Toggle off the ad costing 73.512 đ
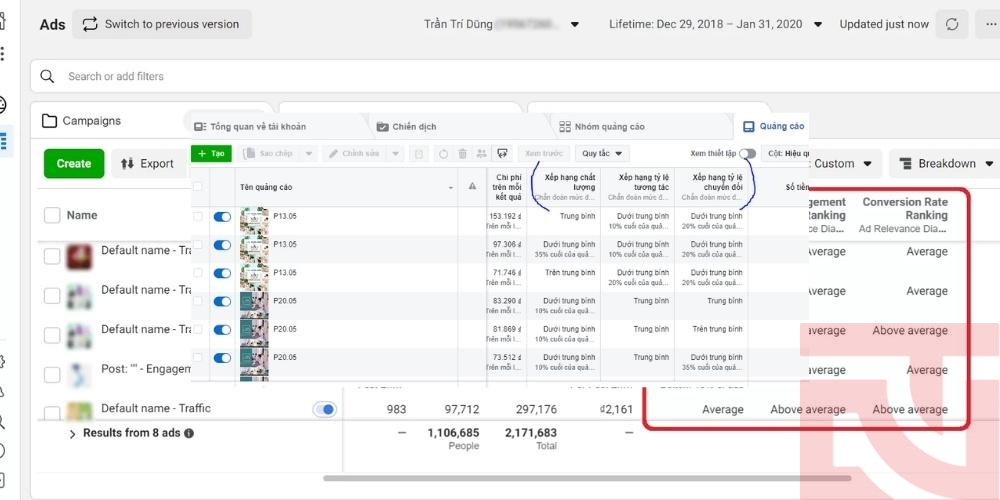 [222, 358]
